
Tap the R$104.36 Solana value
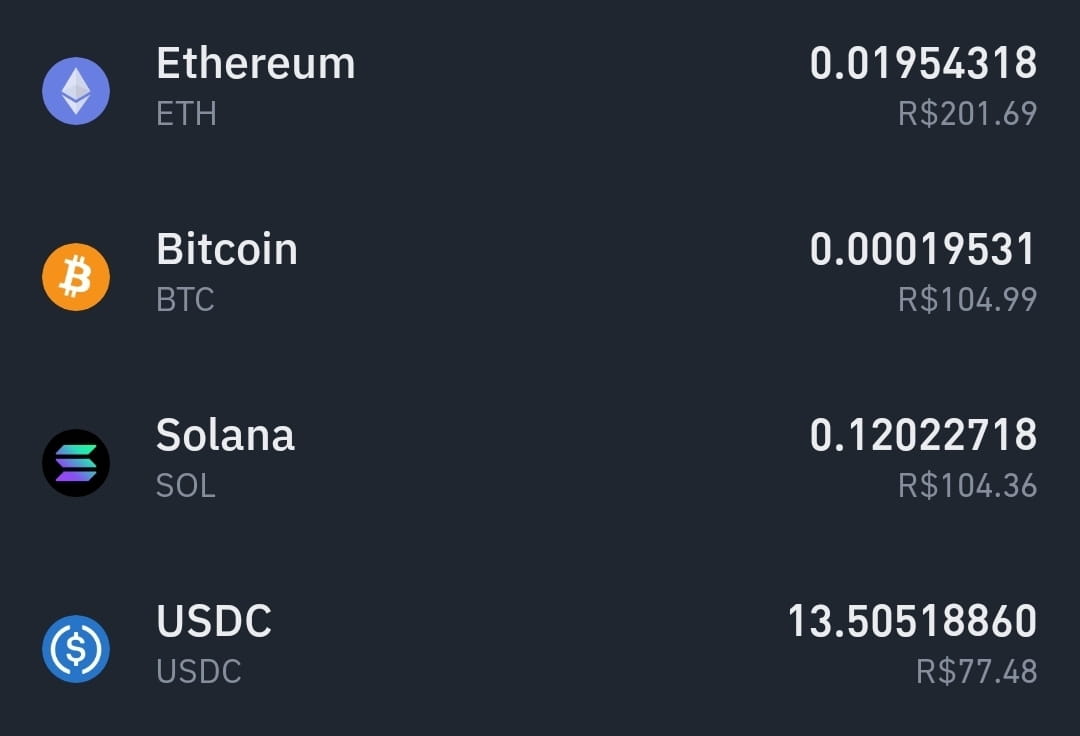click(967, 485)
